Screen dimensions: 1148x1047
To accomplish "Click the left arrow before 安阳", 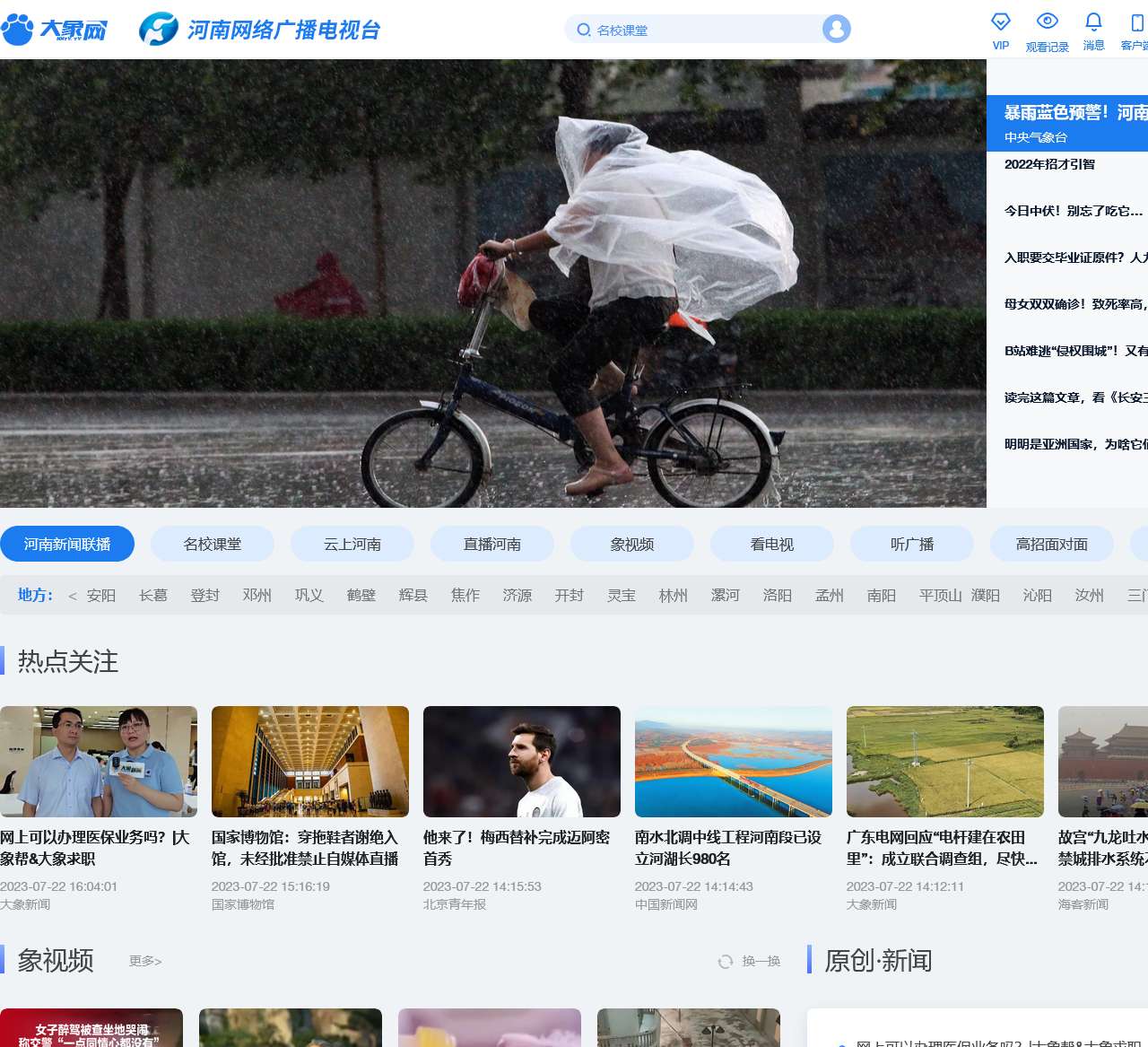I will coord(73,596).
